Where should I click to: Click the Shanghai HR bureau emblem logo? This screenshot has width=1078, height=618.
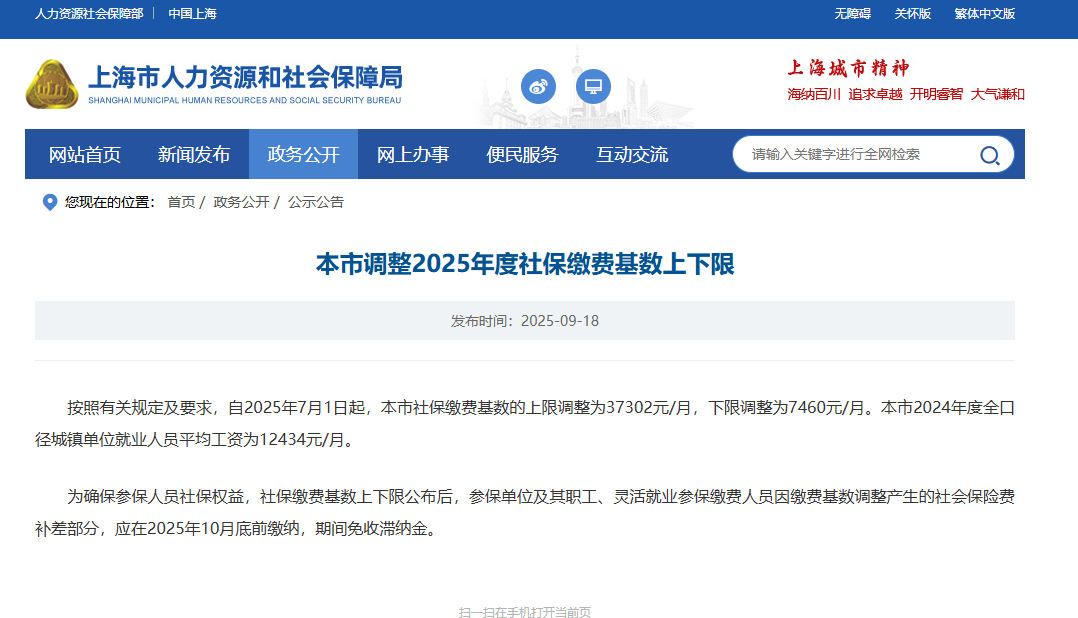(52, 85)
